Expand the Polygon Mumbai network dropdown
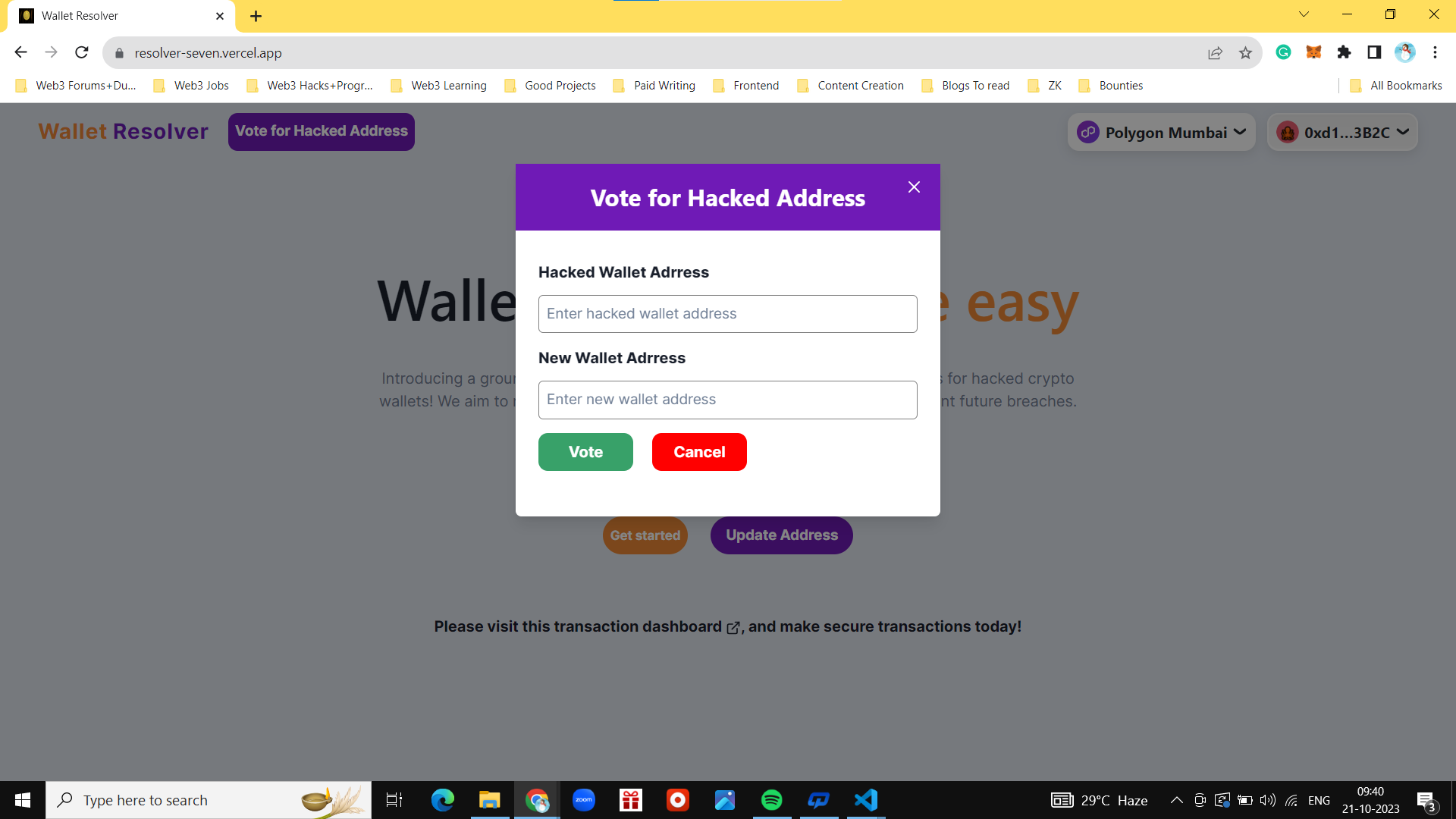1456x819 pixels. coord(1161,132)
